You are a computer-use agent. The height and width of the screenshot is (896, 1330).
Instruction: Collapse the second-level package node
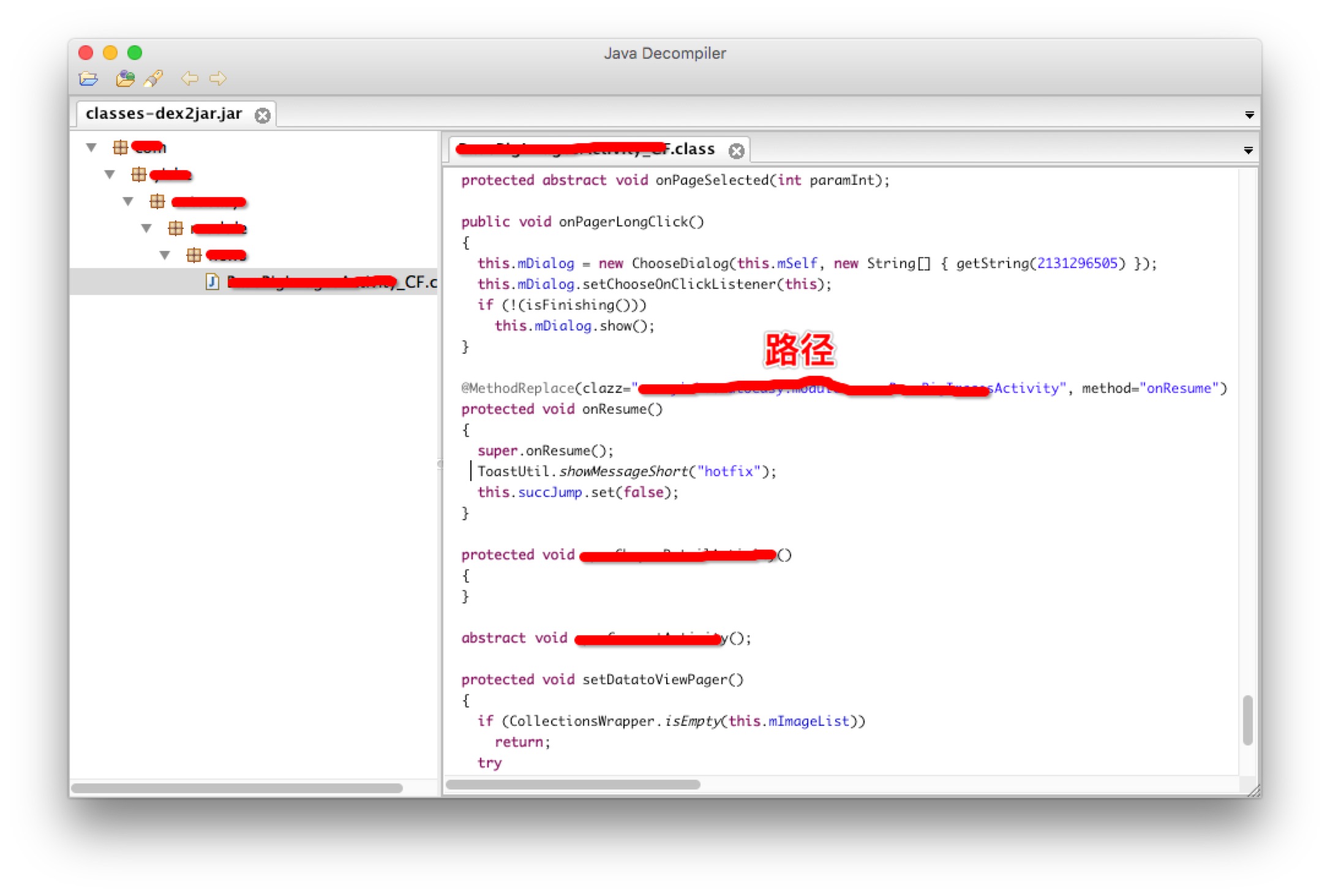point(110,174)
